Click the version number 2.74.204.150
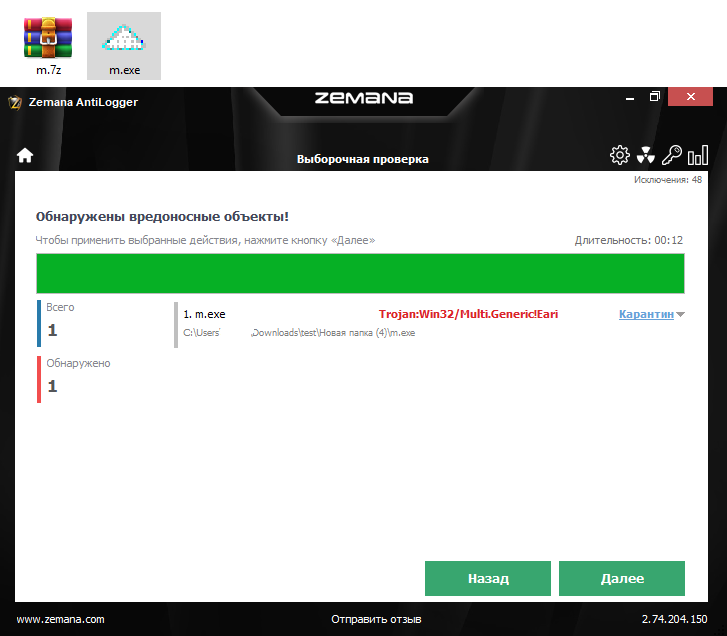Viewport: 727px width, 636px height. (x=675, y=619)
